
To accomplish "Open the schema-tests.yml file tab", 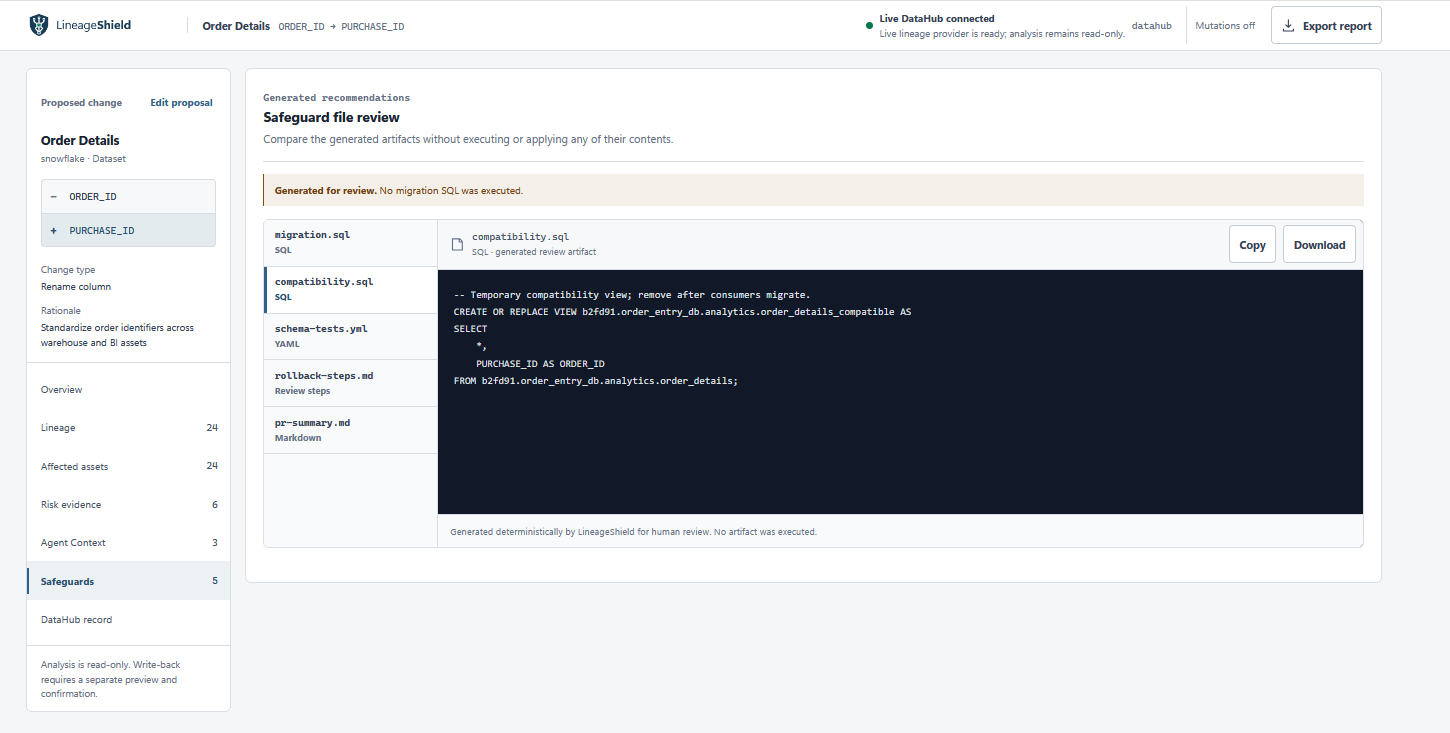I will (x=350, y=336).
